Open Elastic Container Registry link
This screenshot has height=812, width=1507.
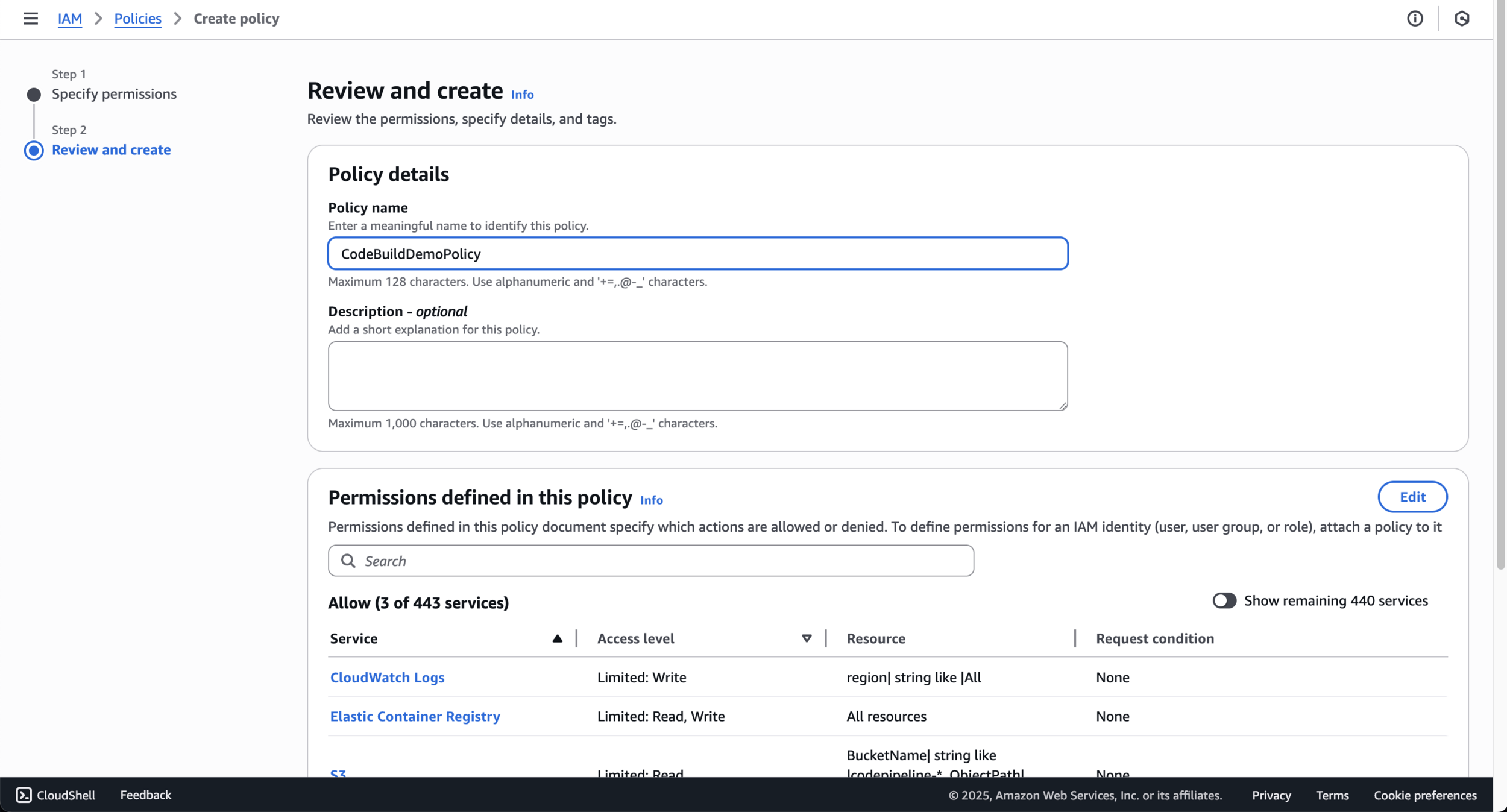click(415, 716)
